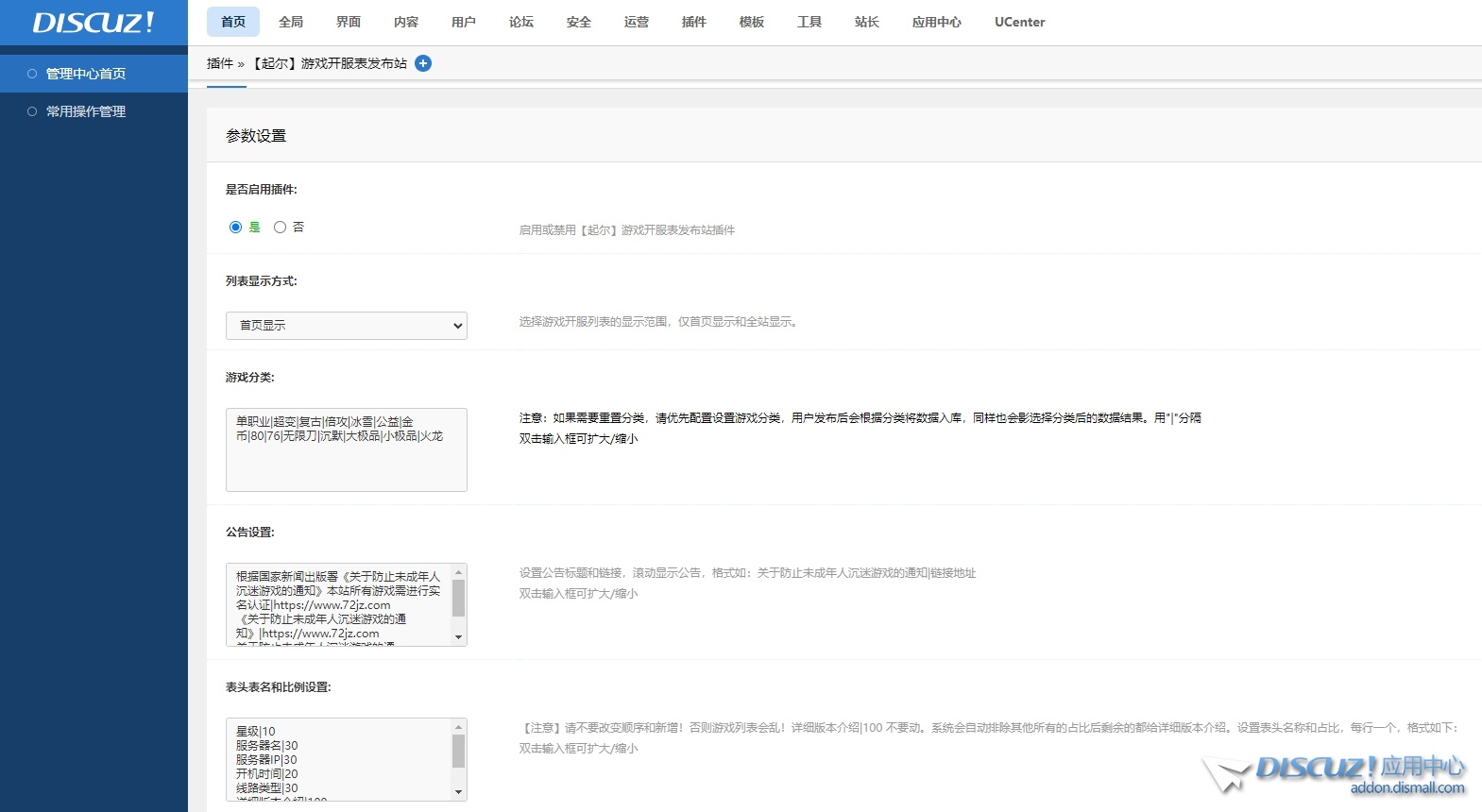The image size is (1482, 812).
Task: Click the blue plus icon beside the plugin title
Action: click(x=423, y=63)
